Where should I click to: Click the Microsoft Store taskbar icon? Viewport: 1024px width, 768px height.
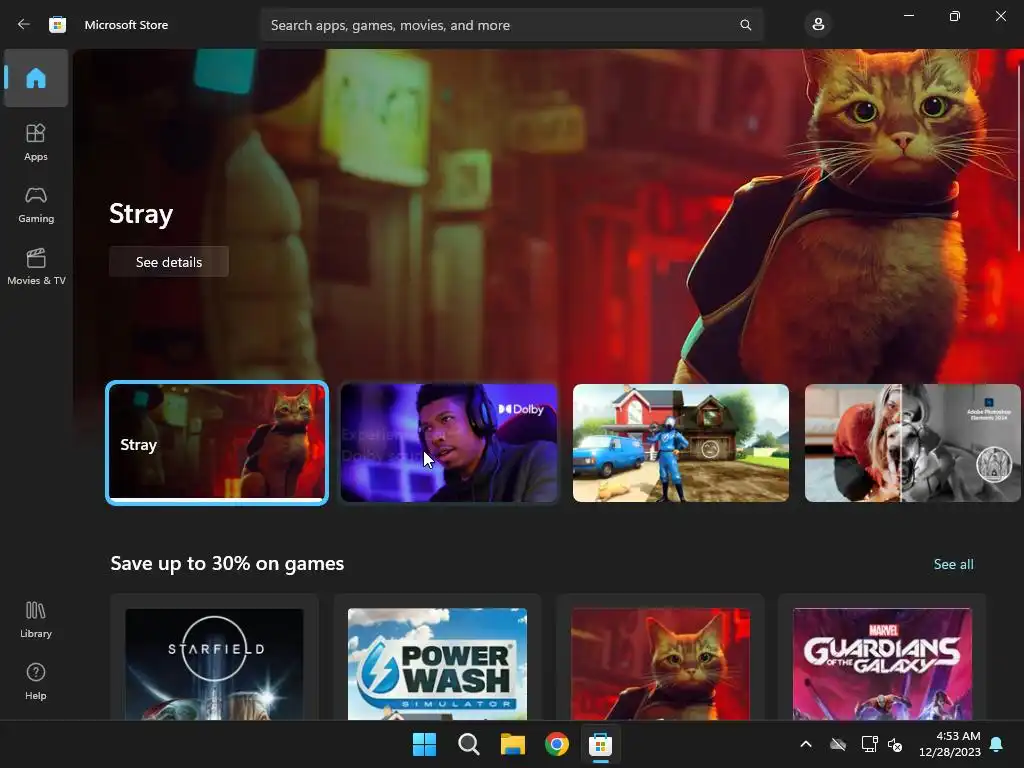[600, 744]
